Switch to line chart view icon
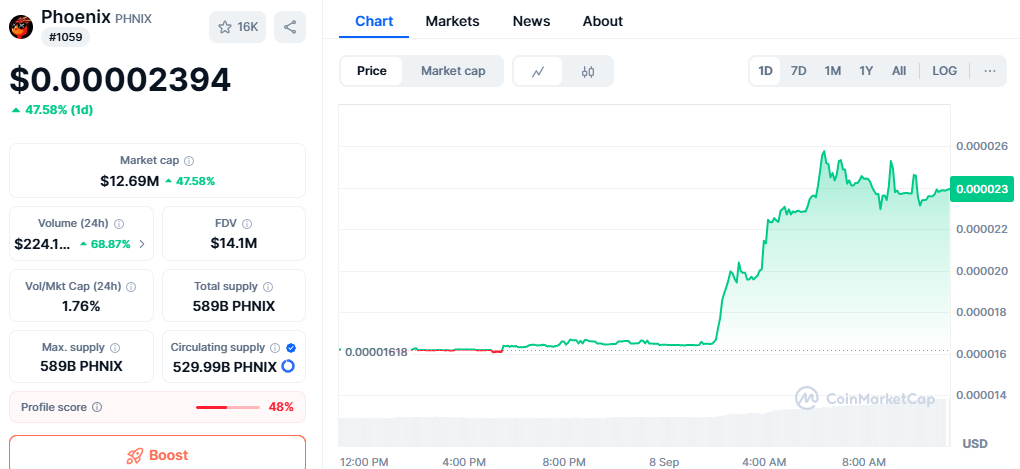 pyautogui.click(x=538, y=72)
